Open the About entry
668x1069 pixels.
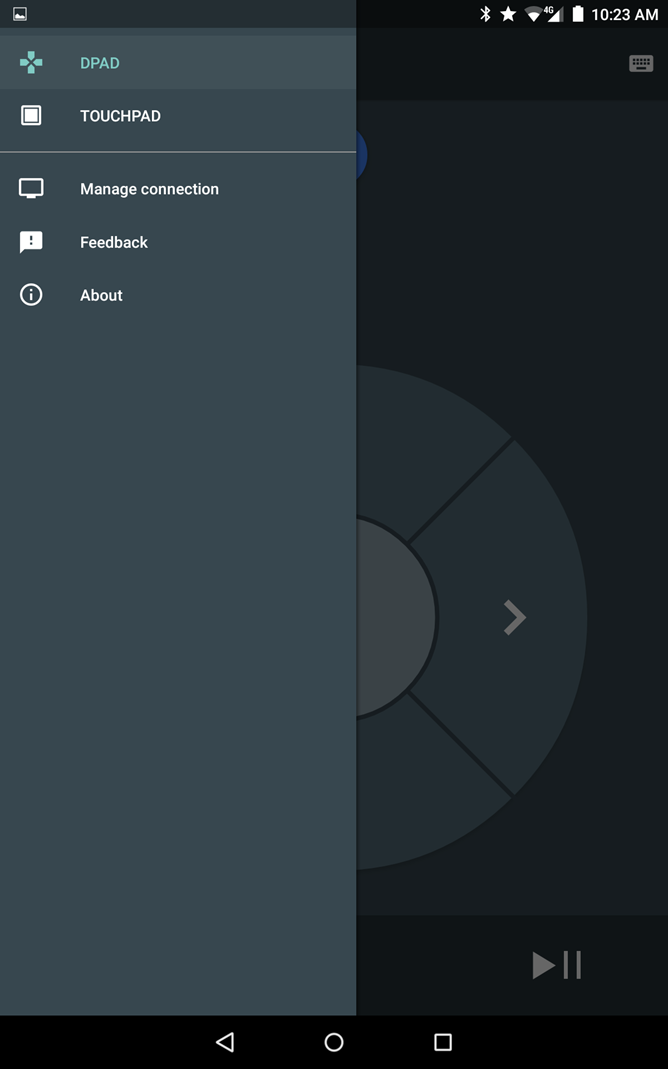[178, 295]
